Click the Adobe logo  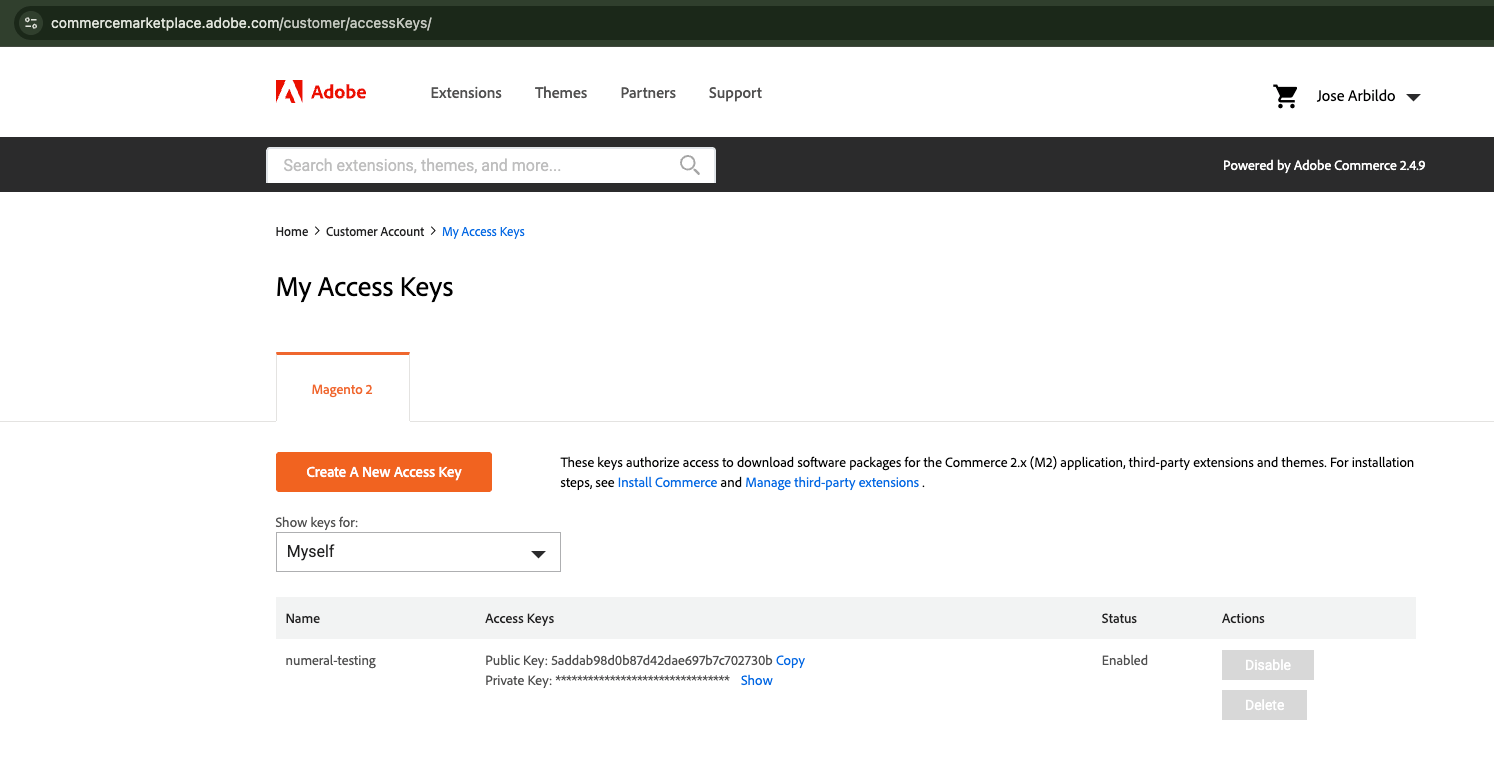[321, 92]
